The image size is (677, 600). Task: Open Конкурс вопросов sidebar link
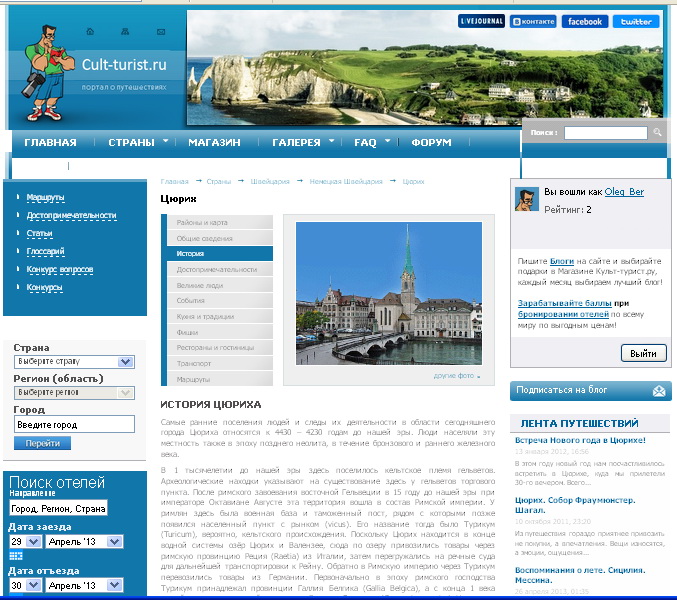pyautogui.click(x=60, y=269)
